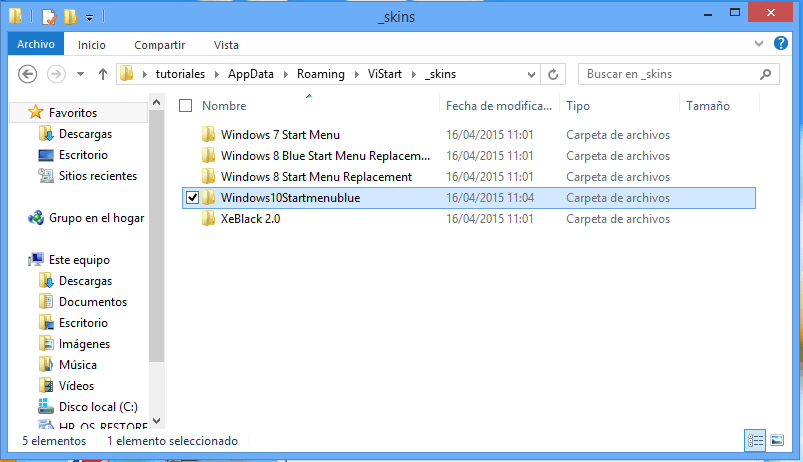Select Este equipo in the navigation pane
This screenshot has height=462, width=803.
79,260
